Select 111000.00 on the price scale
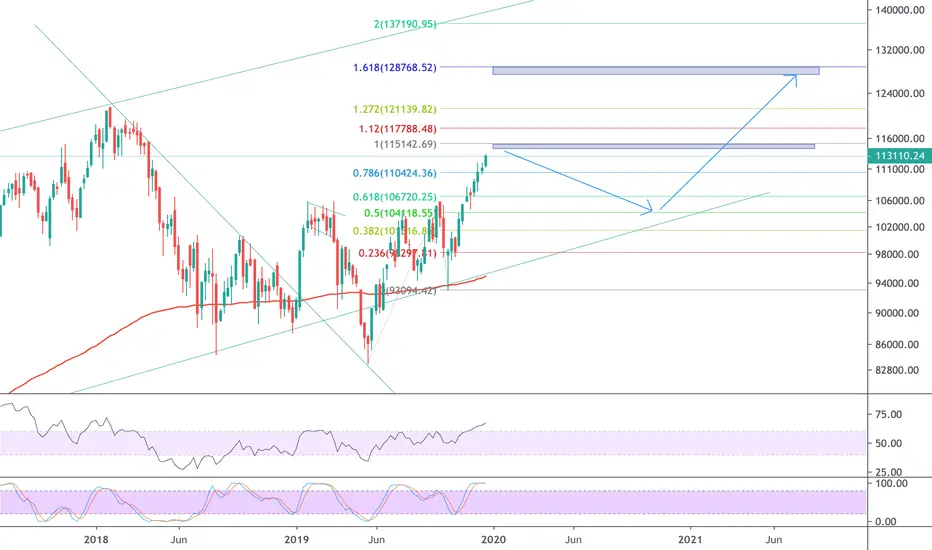 click(900, 169)
